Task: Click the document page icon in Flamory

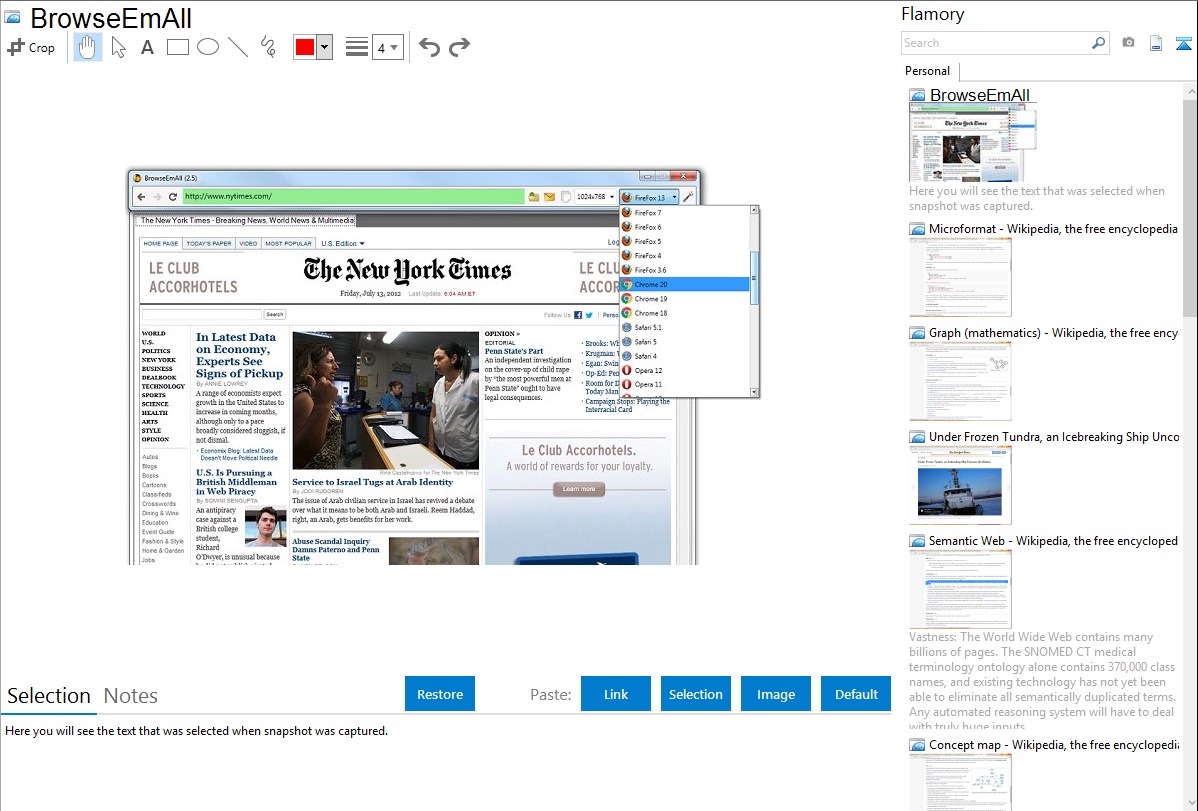Action: (1156, 44)
